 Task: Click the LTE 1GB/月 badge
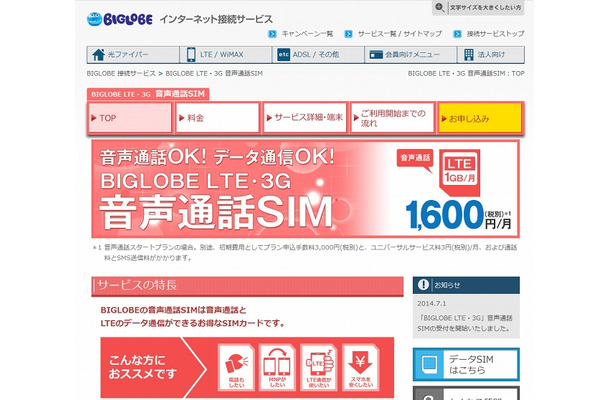click(x=459, y=172)
